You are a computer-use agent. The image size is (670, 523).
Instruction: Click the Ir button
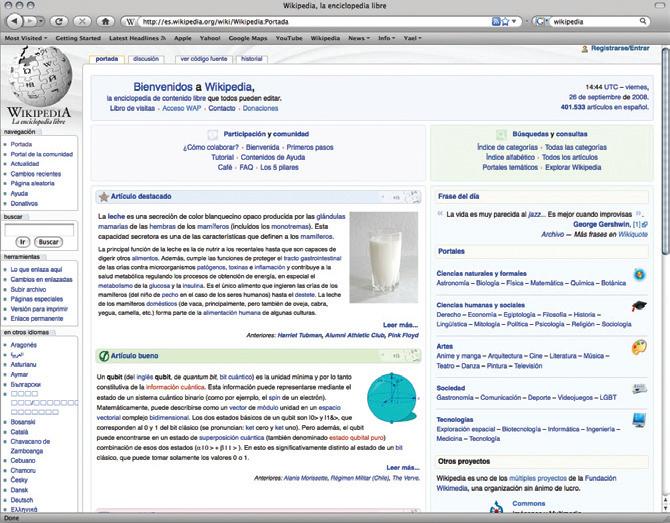(23, 242)
